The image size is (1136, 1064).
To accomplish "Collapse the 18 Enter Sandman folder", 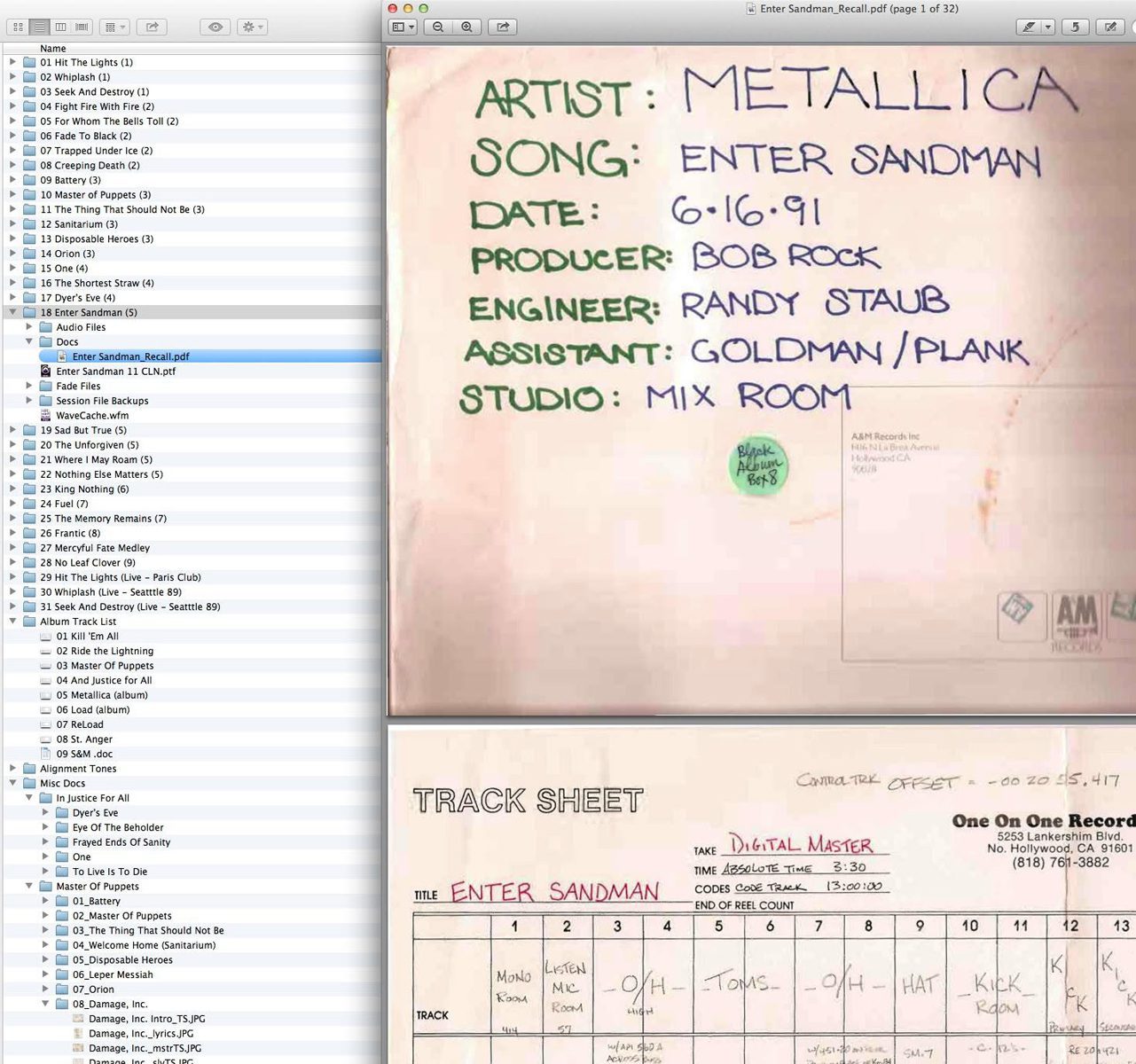I will (12, 312).
